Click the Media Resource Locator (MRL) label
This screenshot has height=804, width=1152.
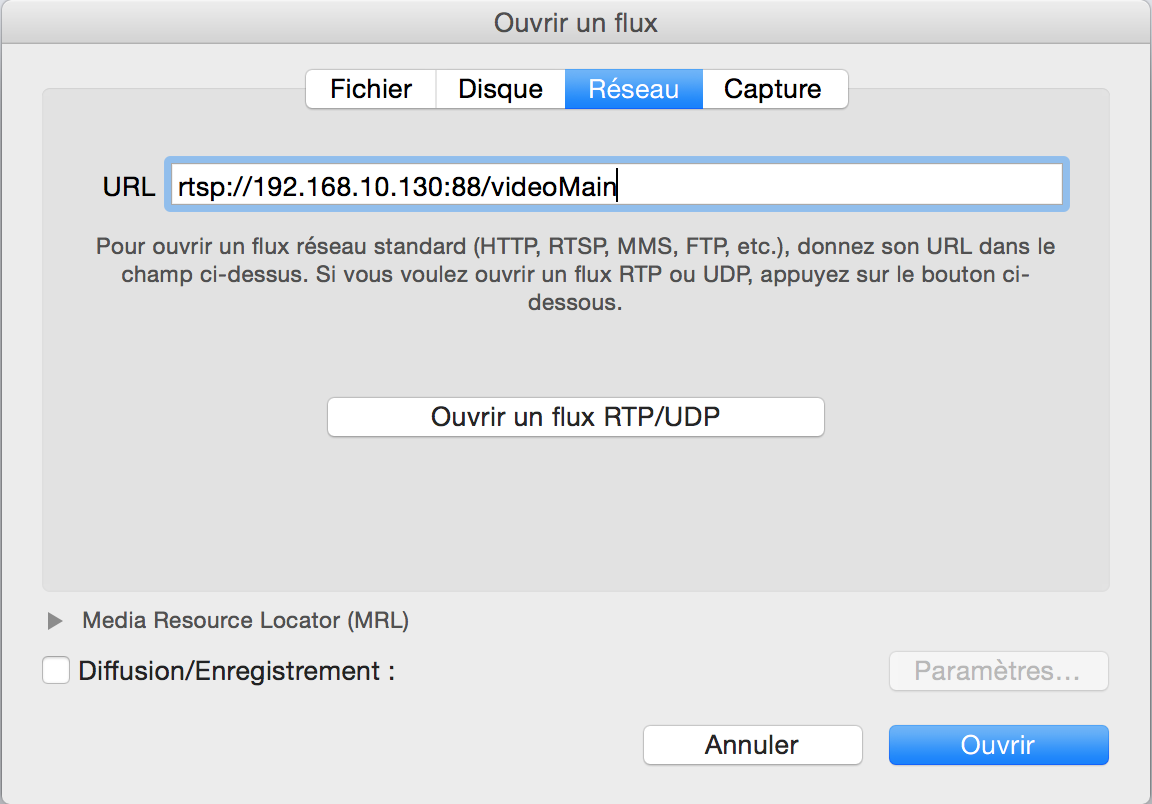coord(245,621)
